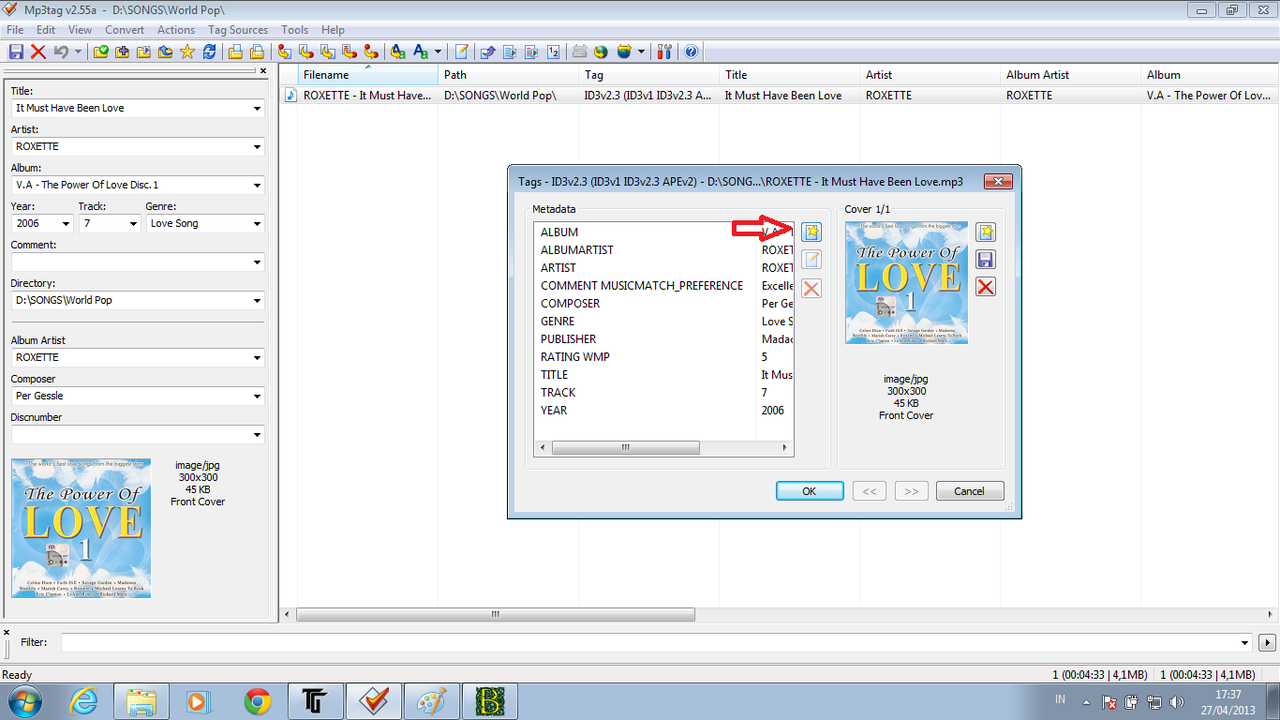Viewport: 1280px width, 720px height.
Task: Click the Change directory folder icon in toolbar
Action: click(x=101, y=51)
